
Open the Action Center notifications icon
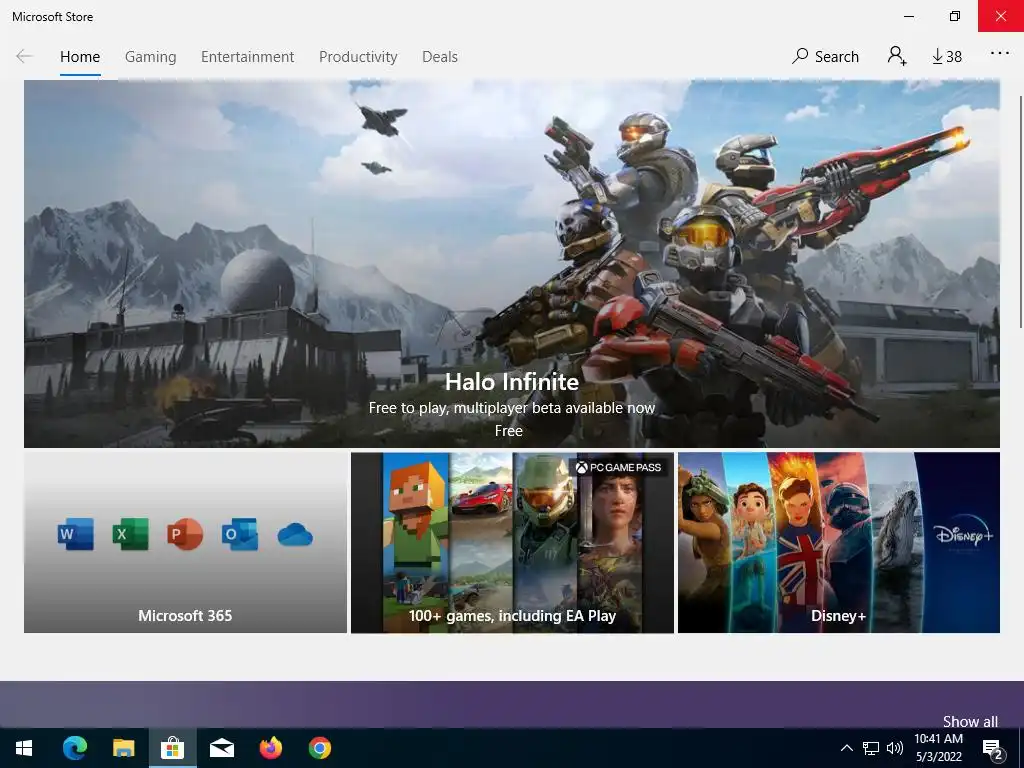click(x=993, y=749)
